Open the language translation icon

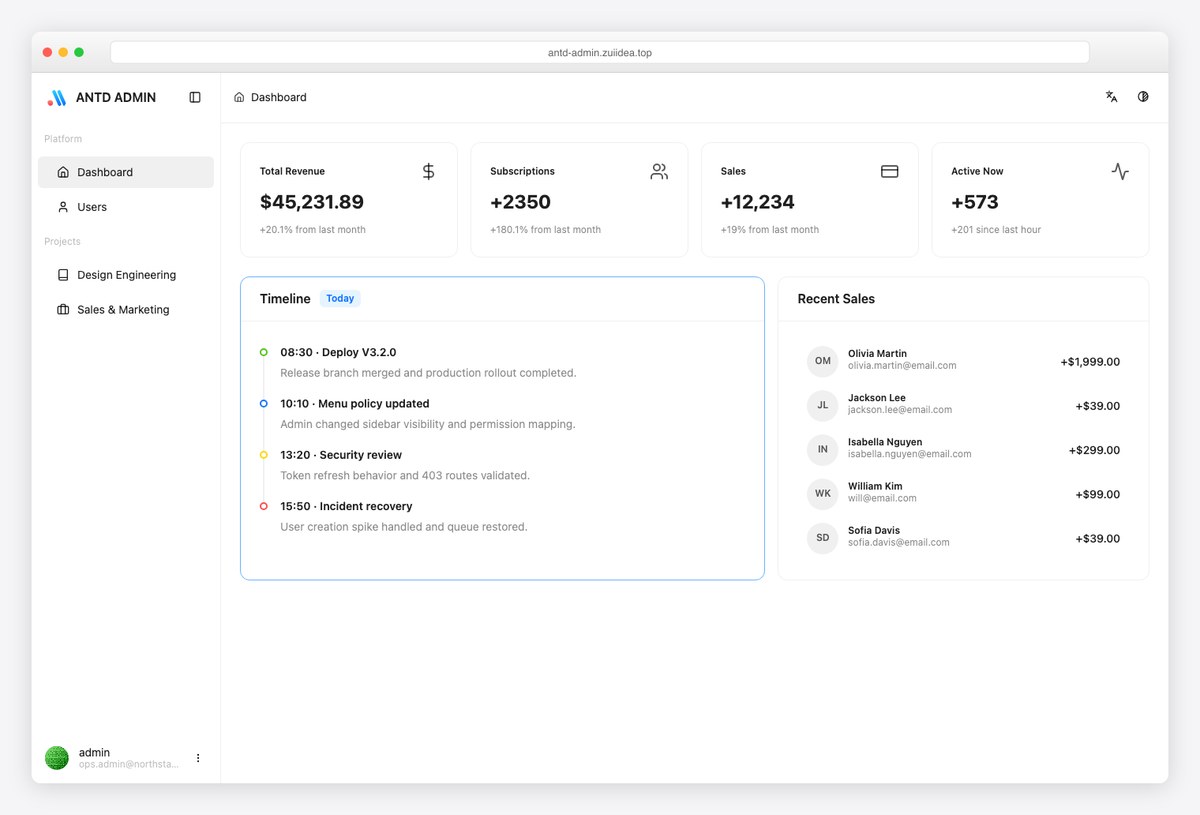pos(1111,97)
